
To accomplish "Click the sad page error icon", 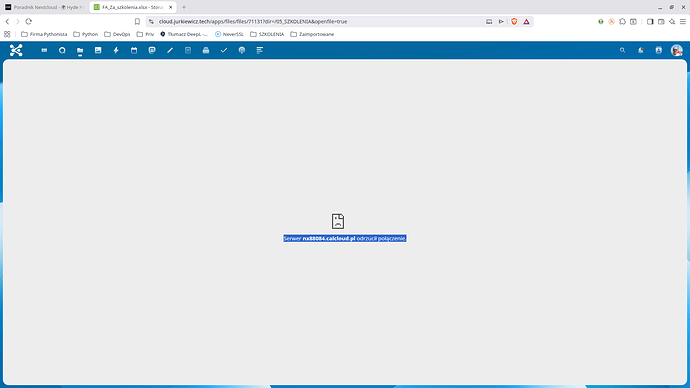I will pyautogui.click(x=338, y=221).
